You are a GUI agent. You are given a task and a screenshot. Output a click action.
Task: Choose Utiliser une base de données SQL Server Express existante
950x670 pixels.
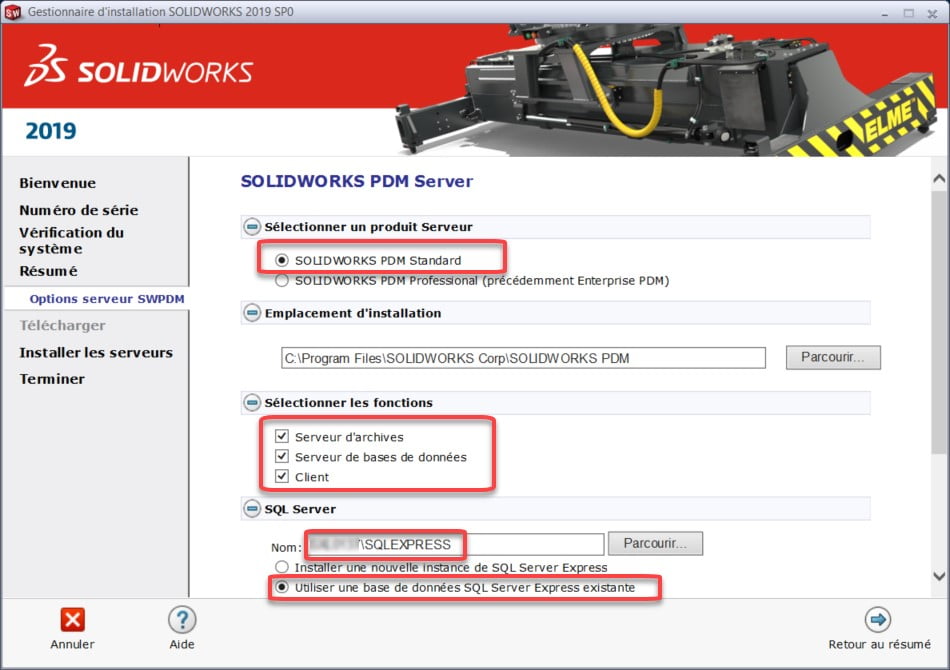282,587
